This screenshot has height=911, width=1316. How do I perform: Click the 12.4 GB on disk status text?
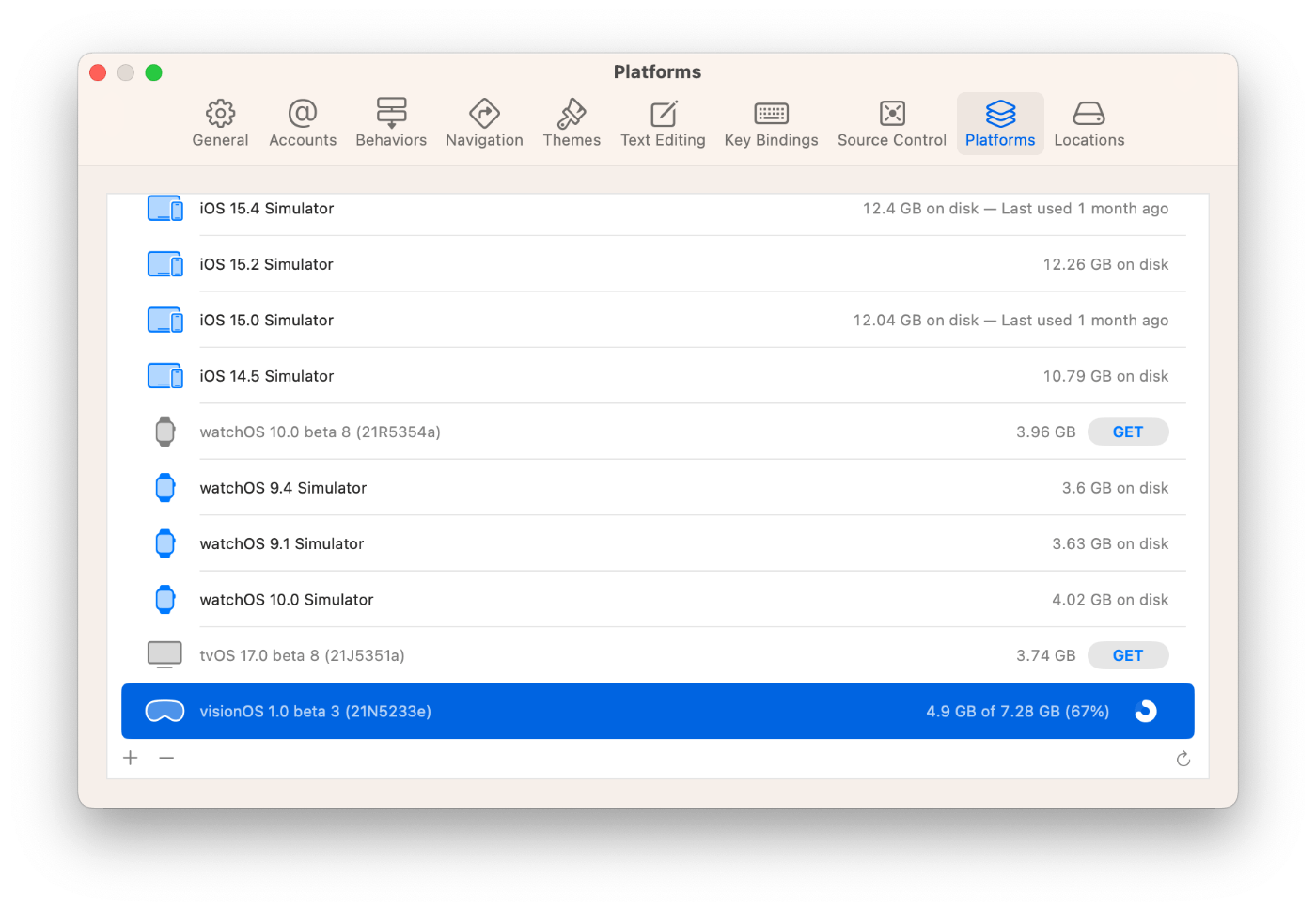[1015, 209]
